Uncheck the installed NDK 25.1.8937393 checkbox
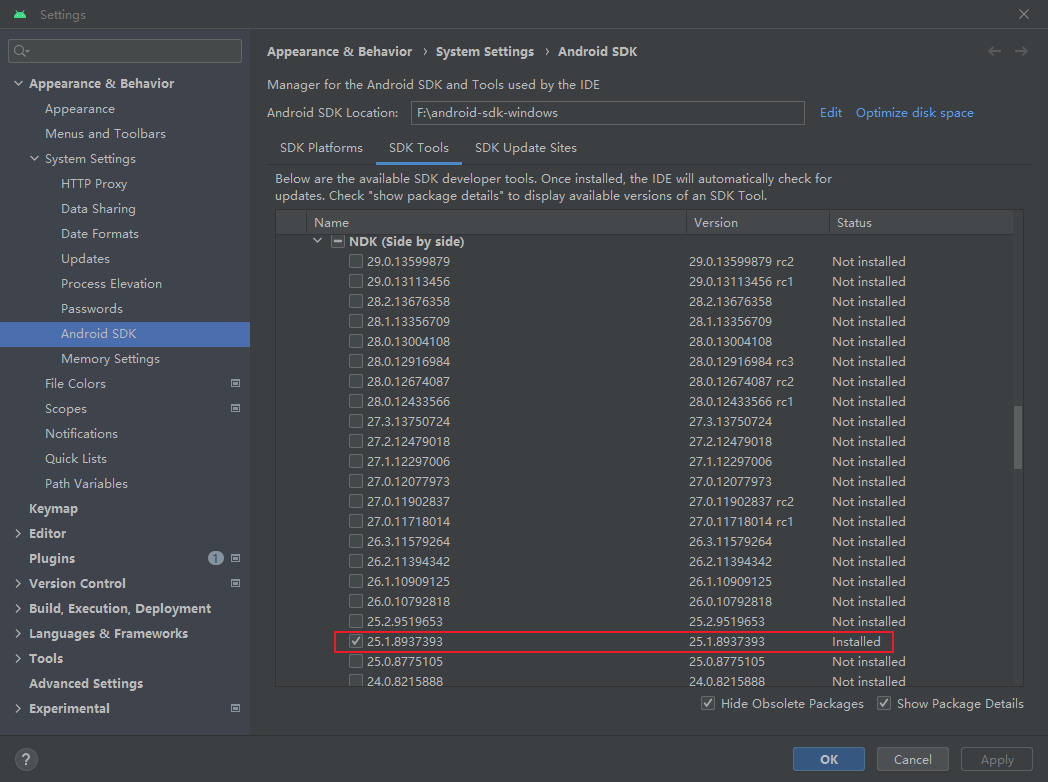 pos(356,642)
